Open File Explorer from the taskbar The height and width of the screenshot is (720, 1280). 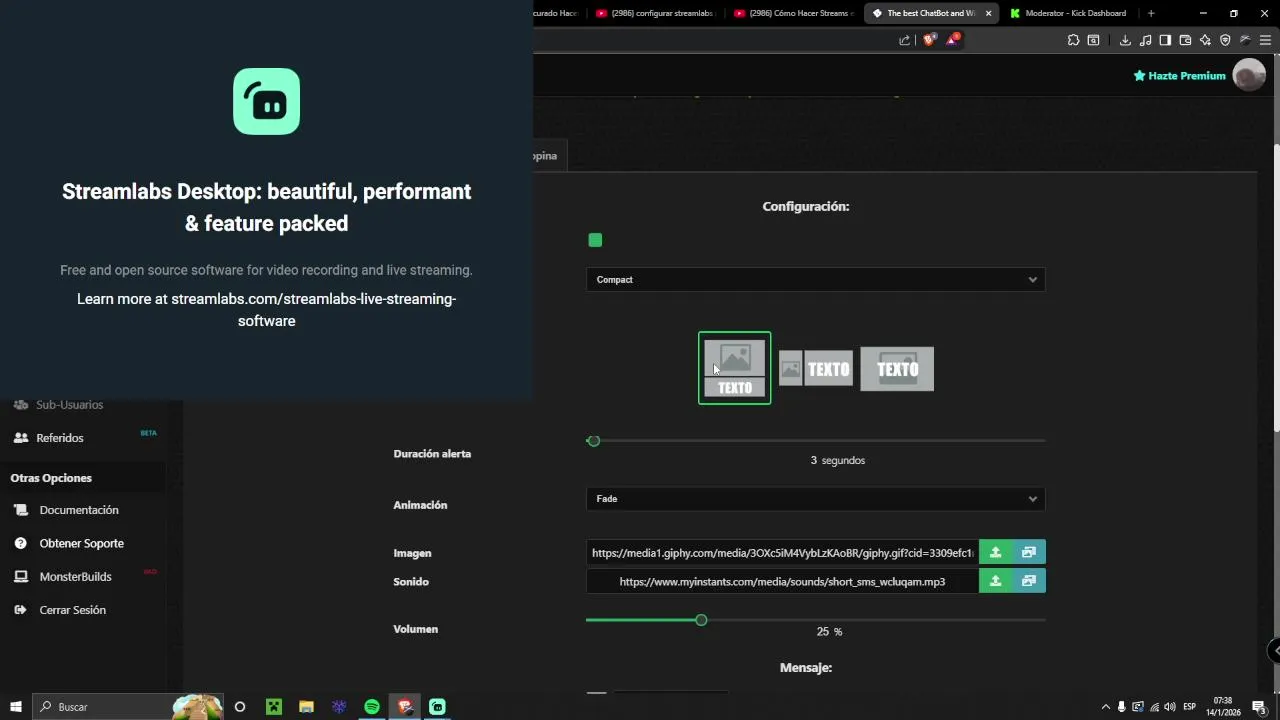[x=306, y=707]
